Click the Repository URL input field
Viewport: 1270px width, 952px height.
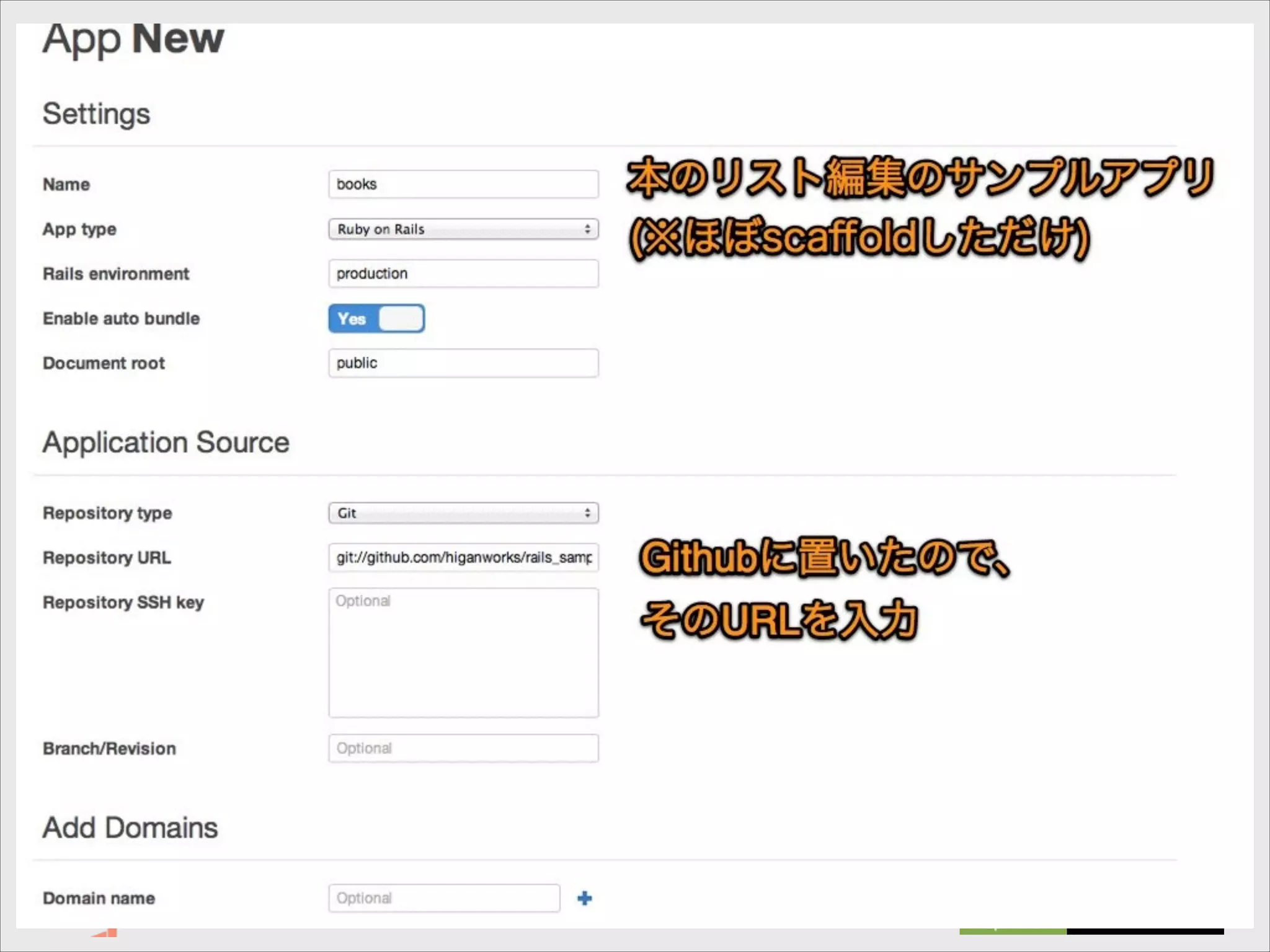(463, 557)
